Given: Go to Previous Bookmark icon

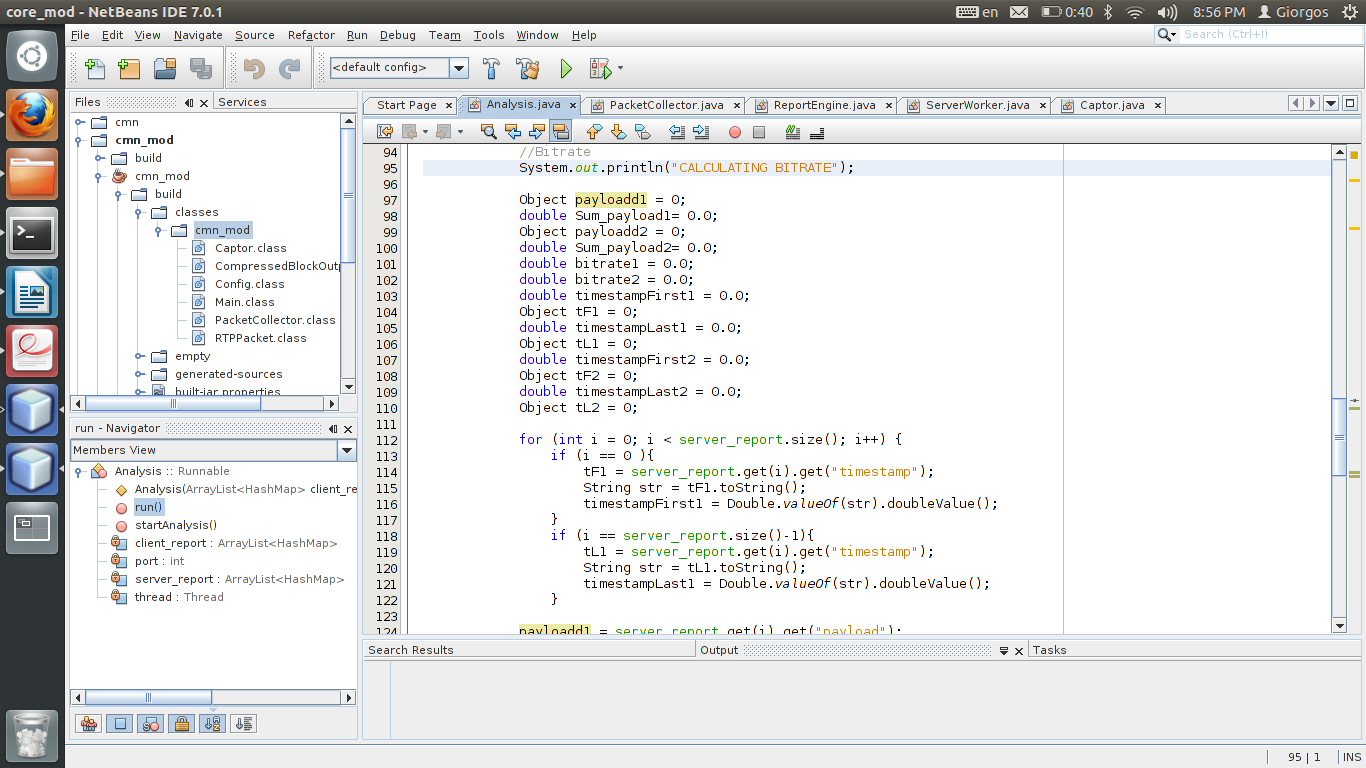Looking at the screenshot, I should pos(594,131).
